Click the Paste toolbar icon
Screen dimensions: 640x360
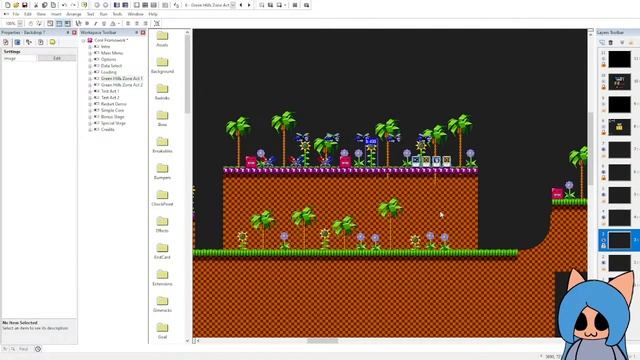point(53,5)
